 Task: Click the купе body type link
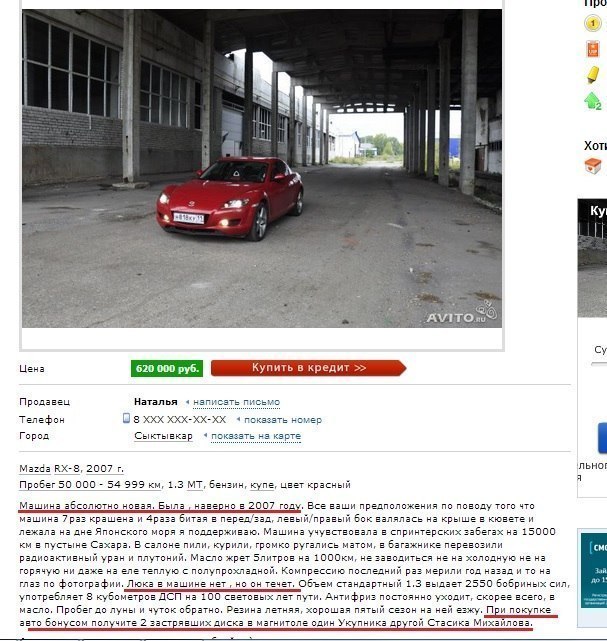262,485
